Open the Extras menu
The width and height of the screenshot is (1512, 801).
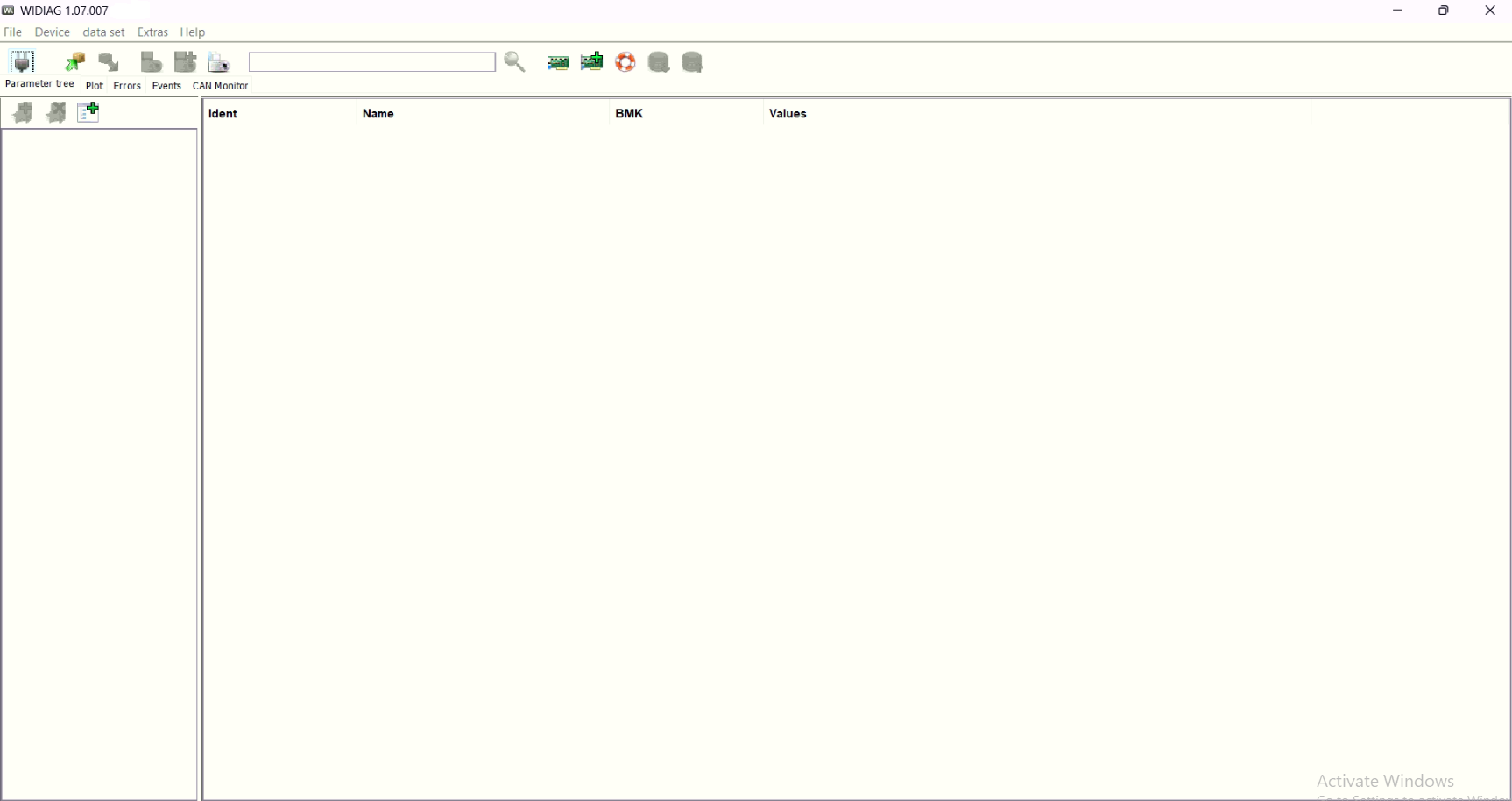(153, 32)
